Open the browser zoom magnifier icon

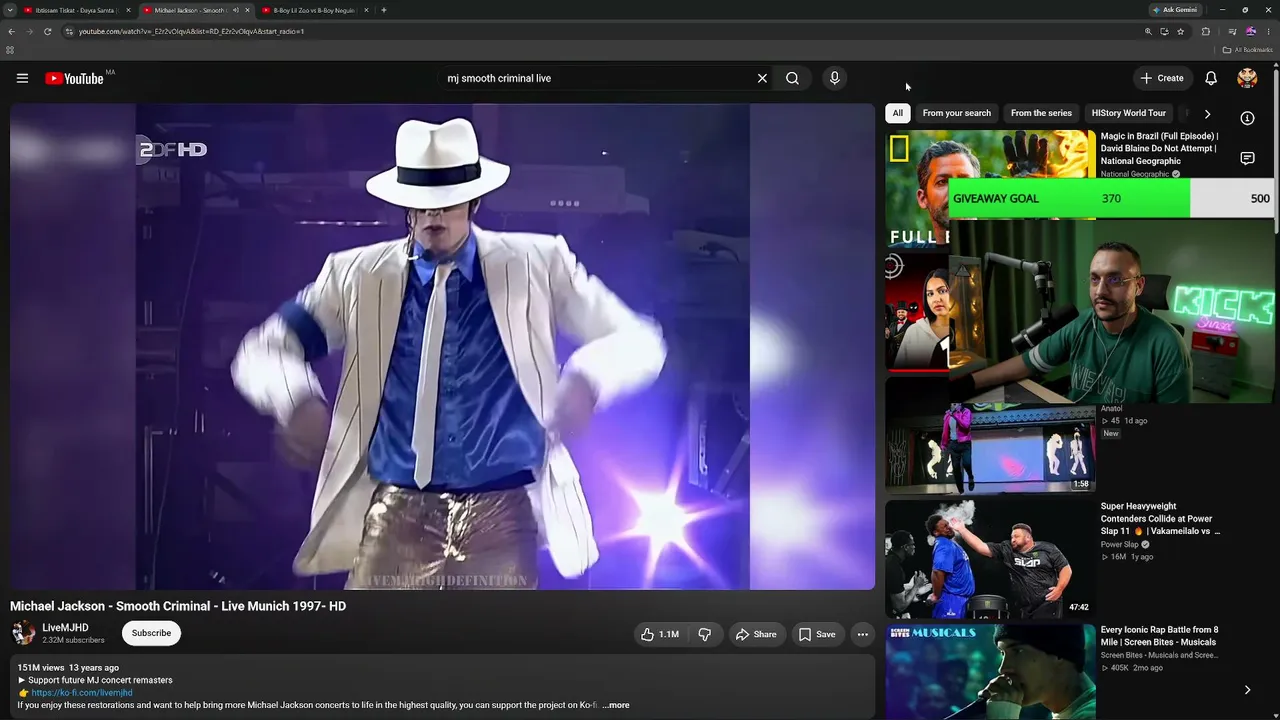(x=1148, y=31)
